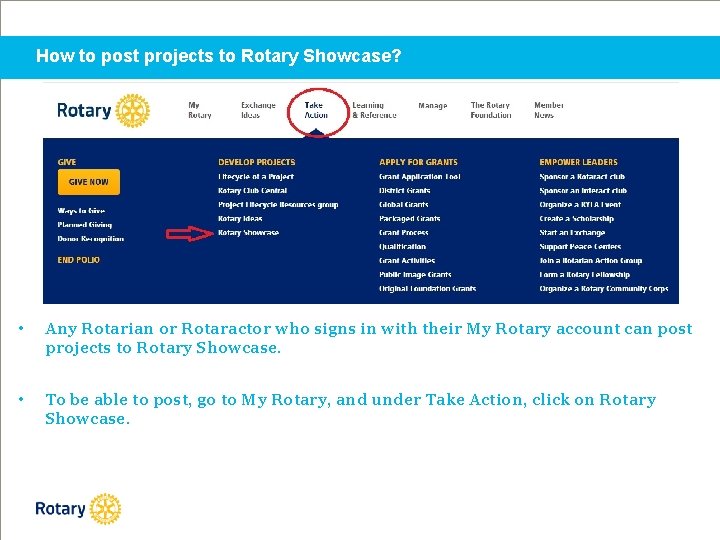Click bullet text starting 'Any Rotarian or Rotaractor'

tap(369, 338)
